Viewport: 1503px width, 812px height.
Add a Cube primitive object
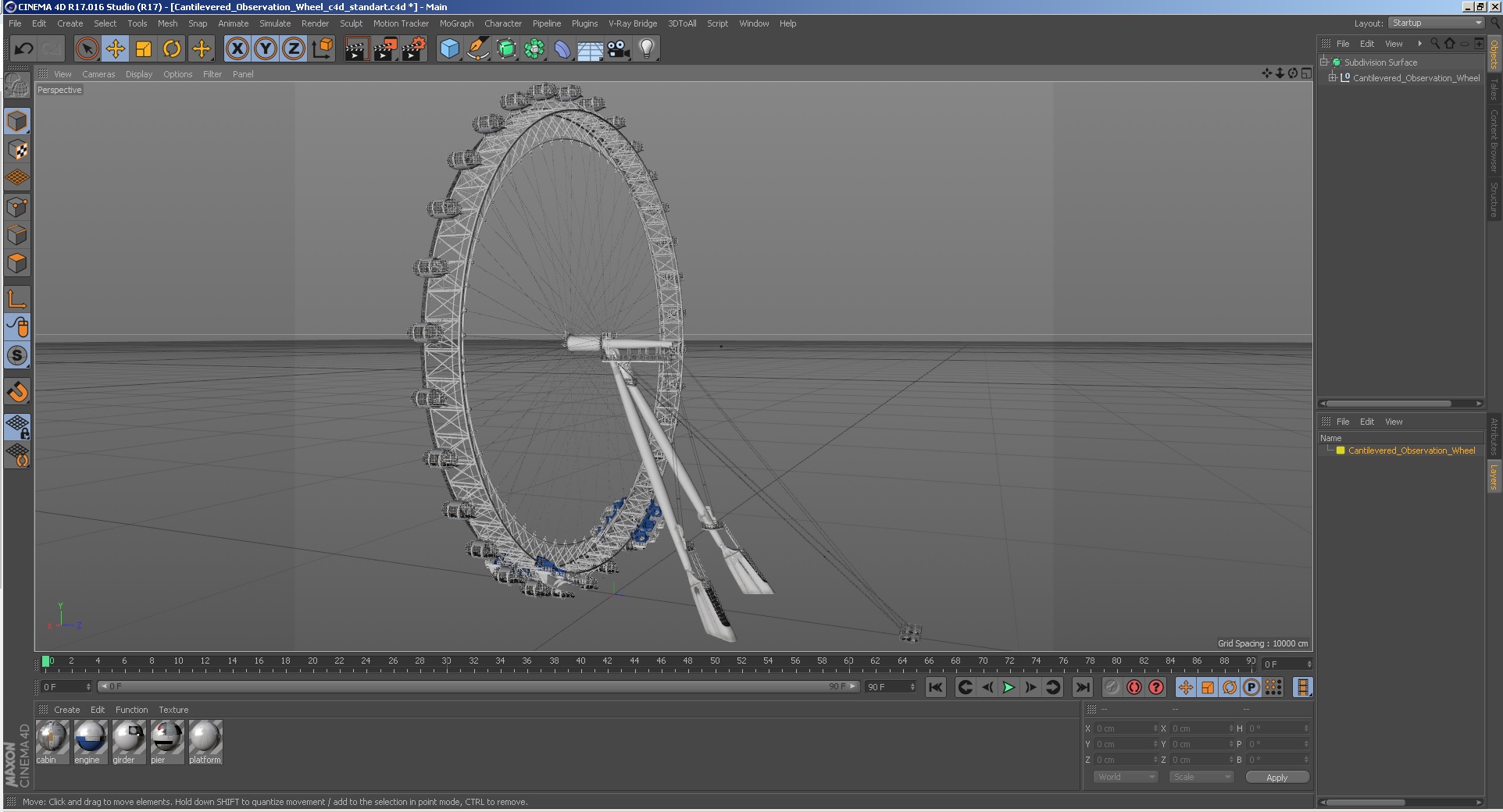click(x=449, y=49)
